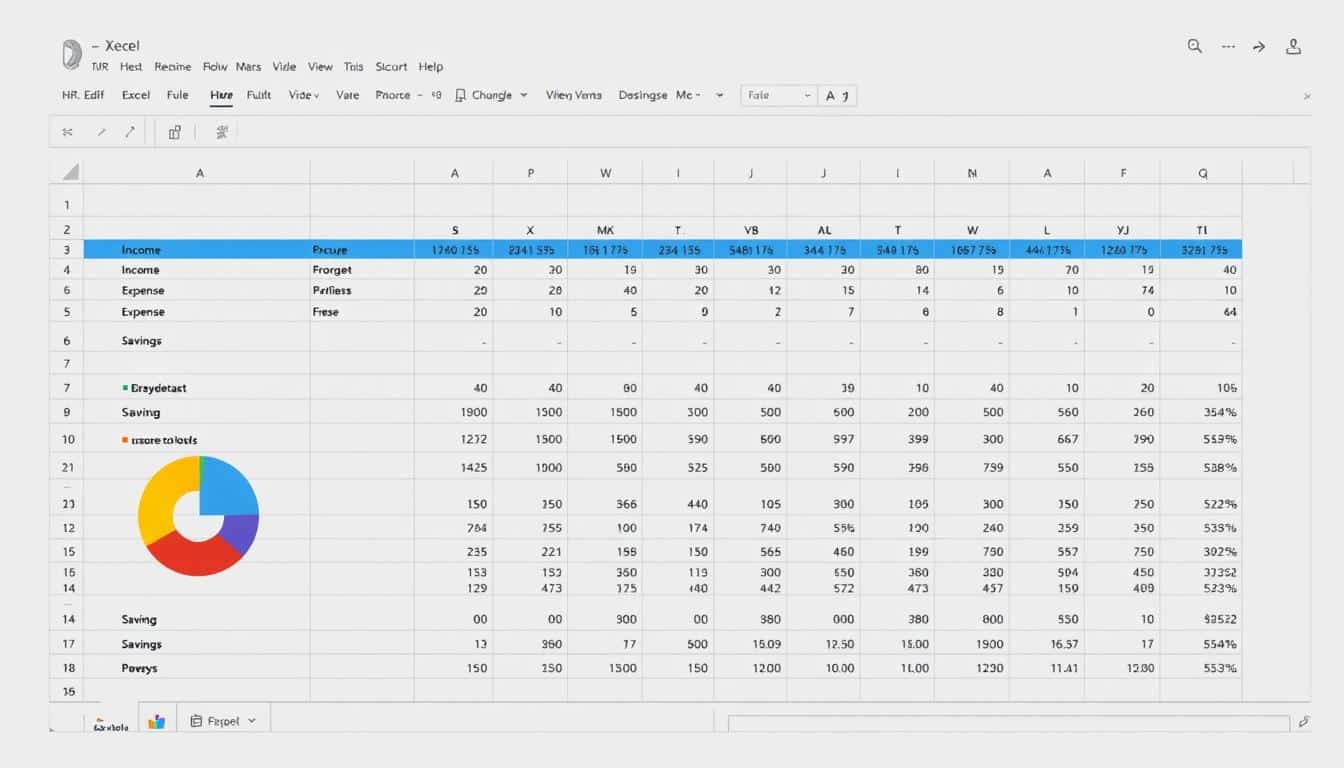
Task: Open the View menu
Action: tap(320, 67)
